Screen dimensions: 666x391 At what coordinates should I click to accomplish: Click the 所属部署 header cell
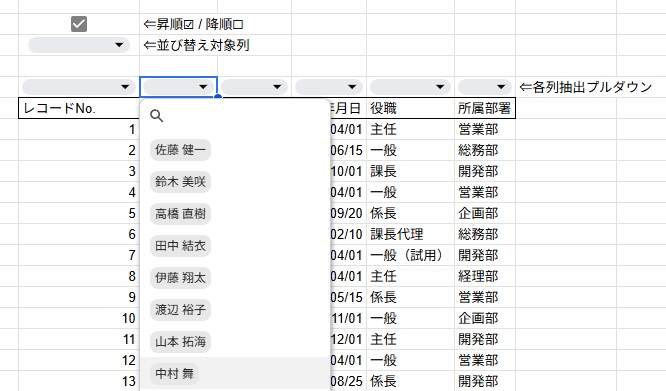click(x=485, y=108)
